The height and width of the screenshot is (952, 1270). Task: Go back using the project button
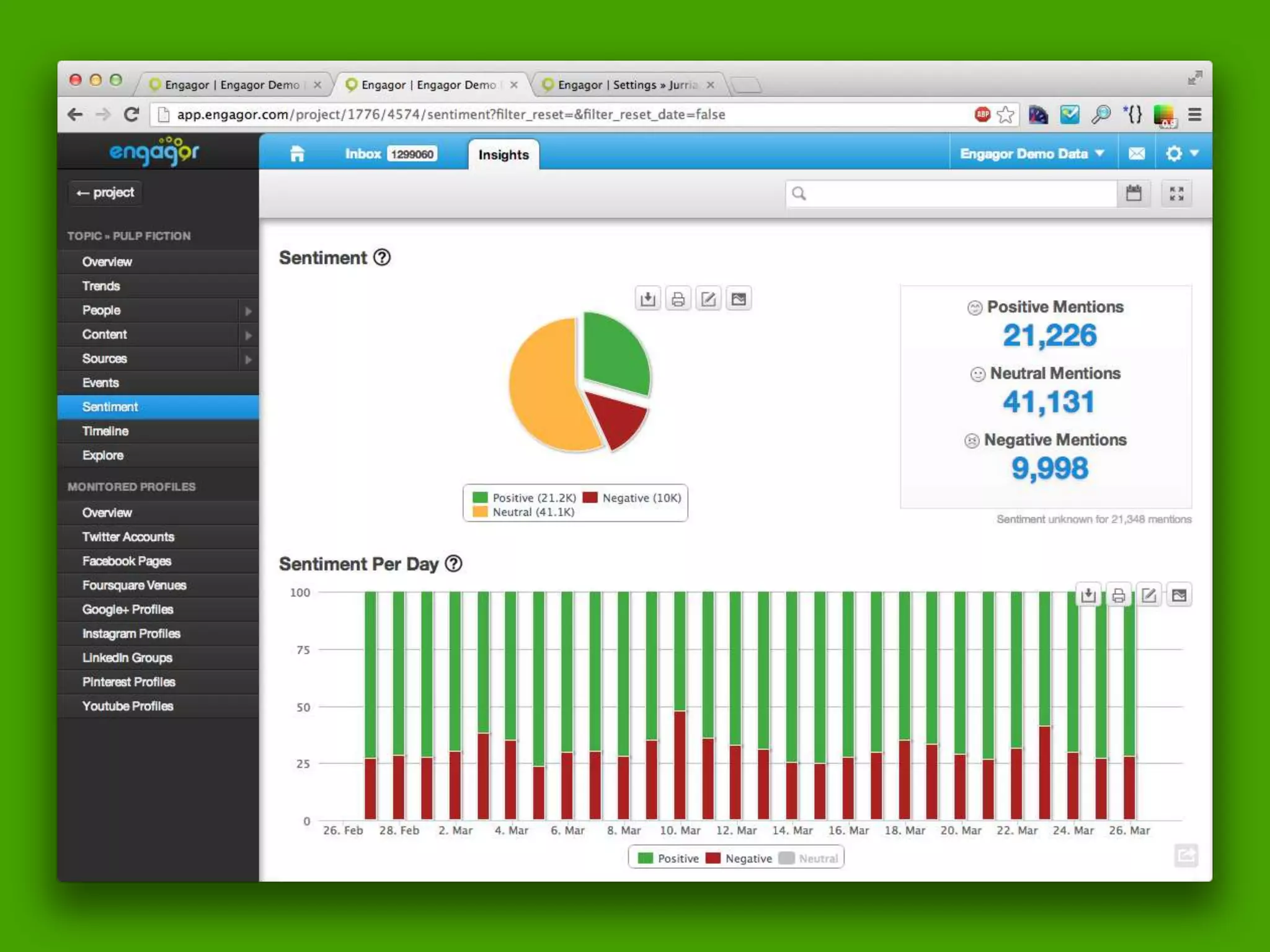coord(105,193)
